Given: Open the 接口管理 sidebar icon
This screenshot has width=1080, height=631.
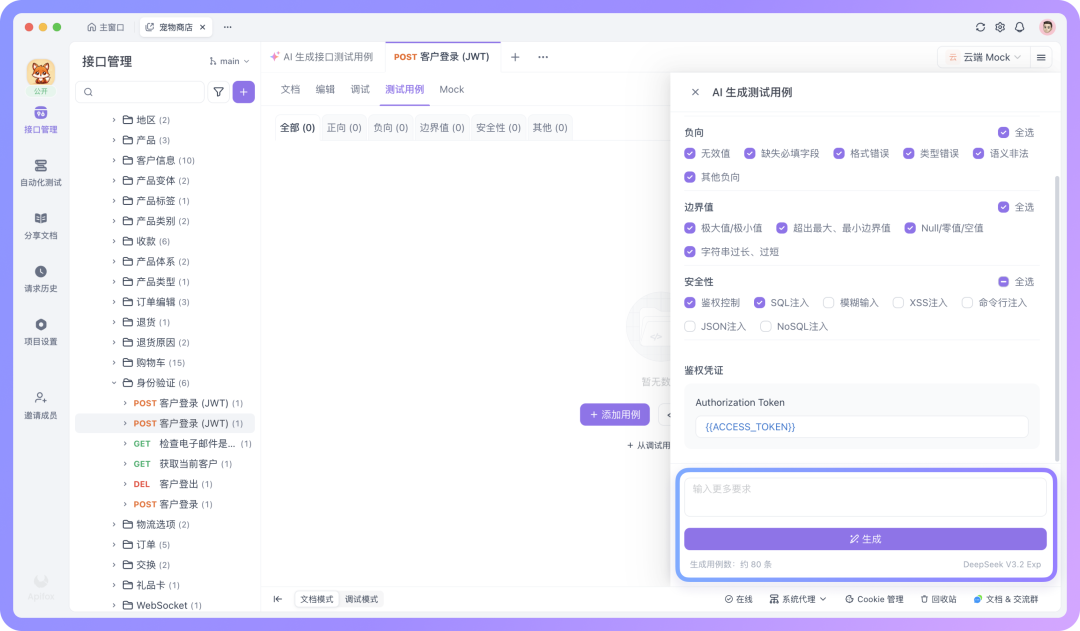Looking at the screenshot, I should [x=41, y=118].
